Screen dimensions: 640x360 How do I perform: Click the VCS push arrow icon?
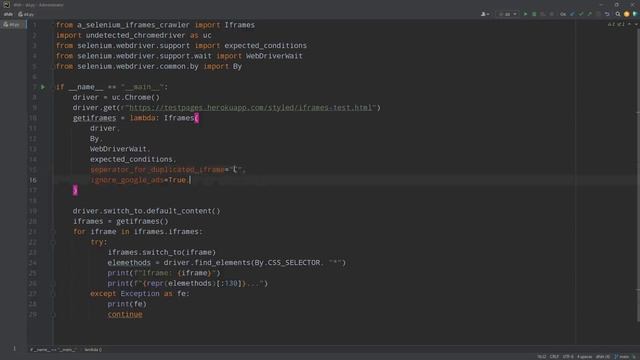(x=589, y=14)
